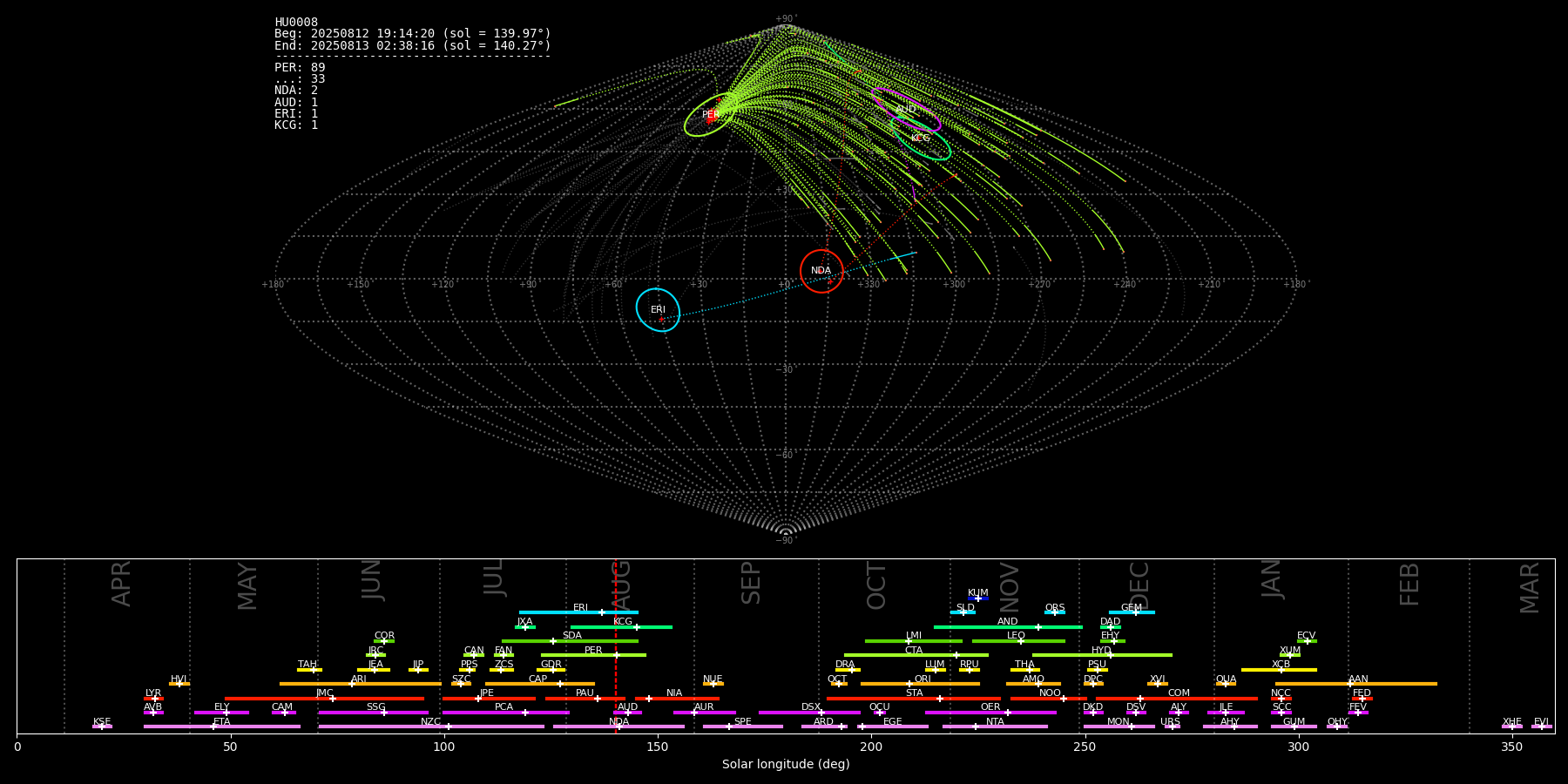This screenshot has height=784, width=1568.
Task: Select the APR month label in timeline
Action: click(x=121, y=584)
